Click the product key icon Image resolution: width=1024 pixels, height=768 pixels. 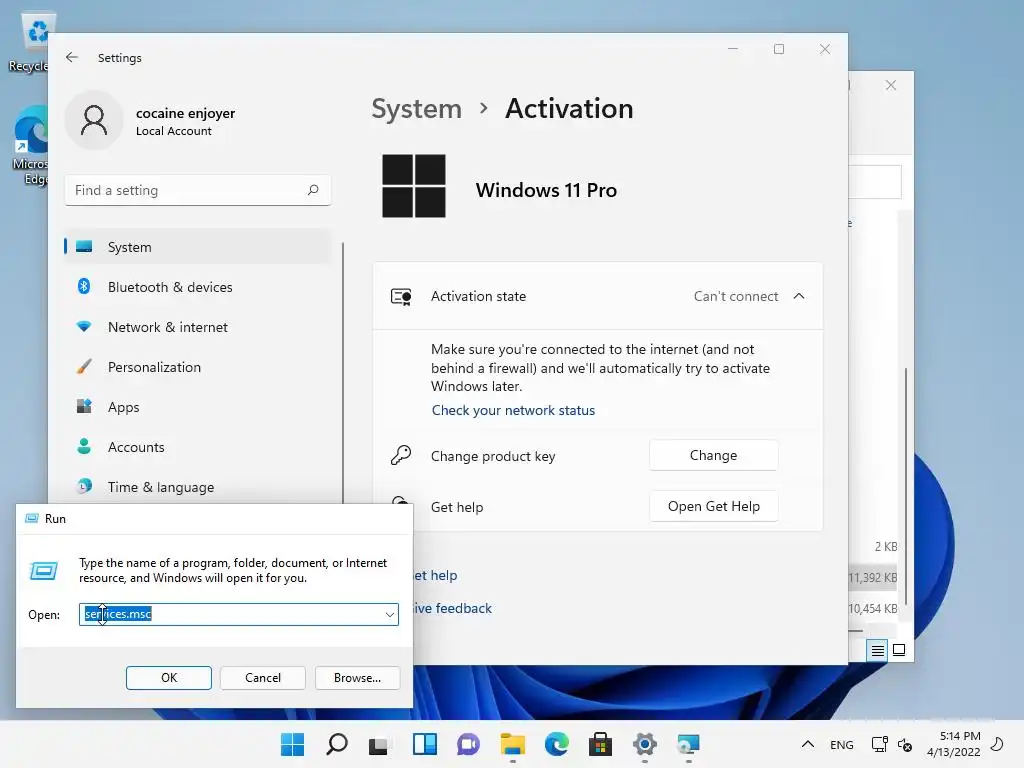tap(401, 455)
